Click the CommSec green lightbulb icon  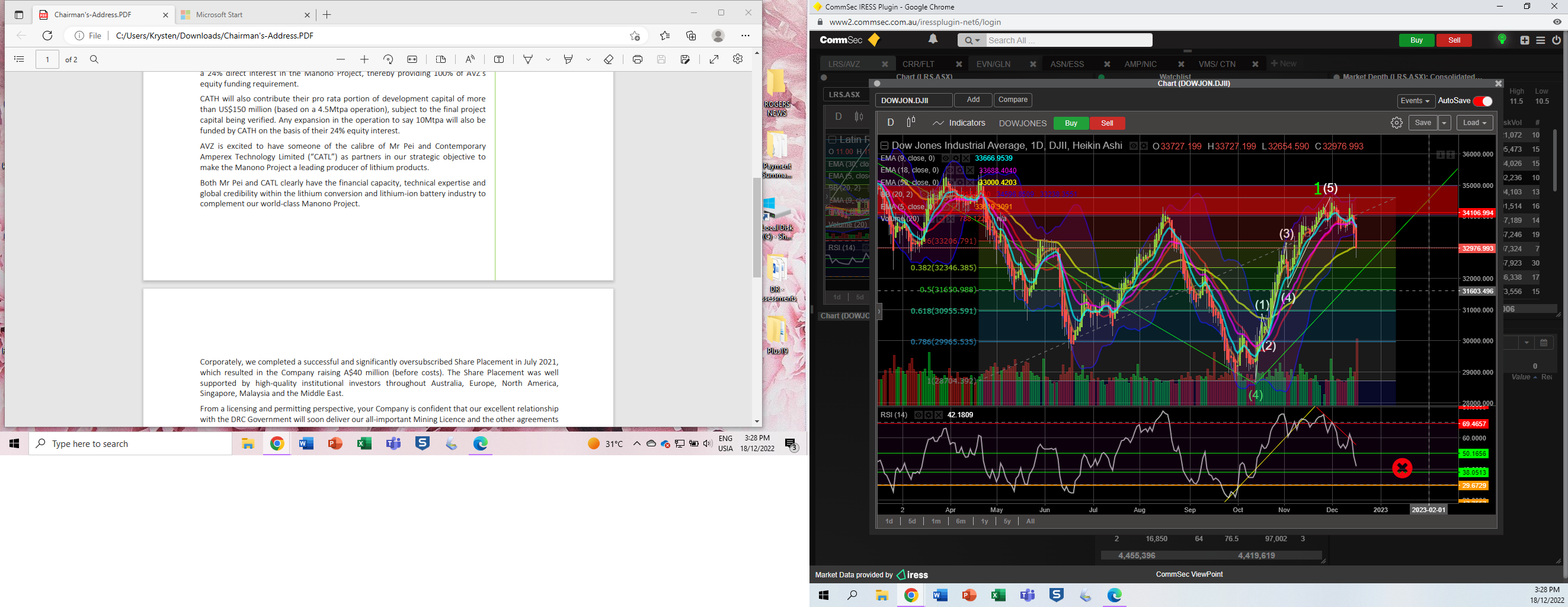[x=1502, y=40]
